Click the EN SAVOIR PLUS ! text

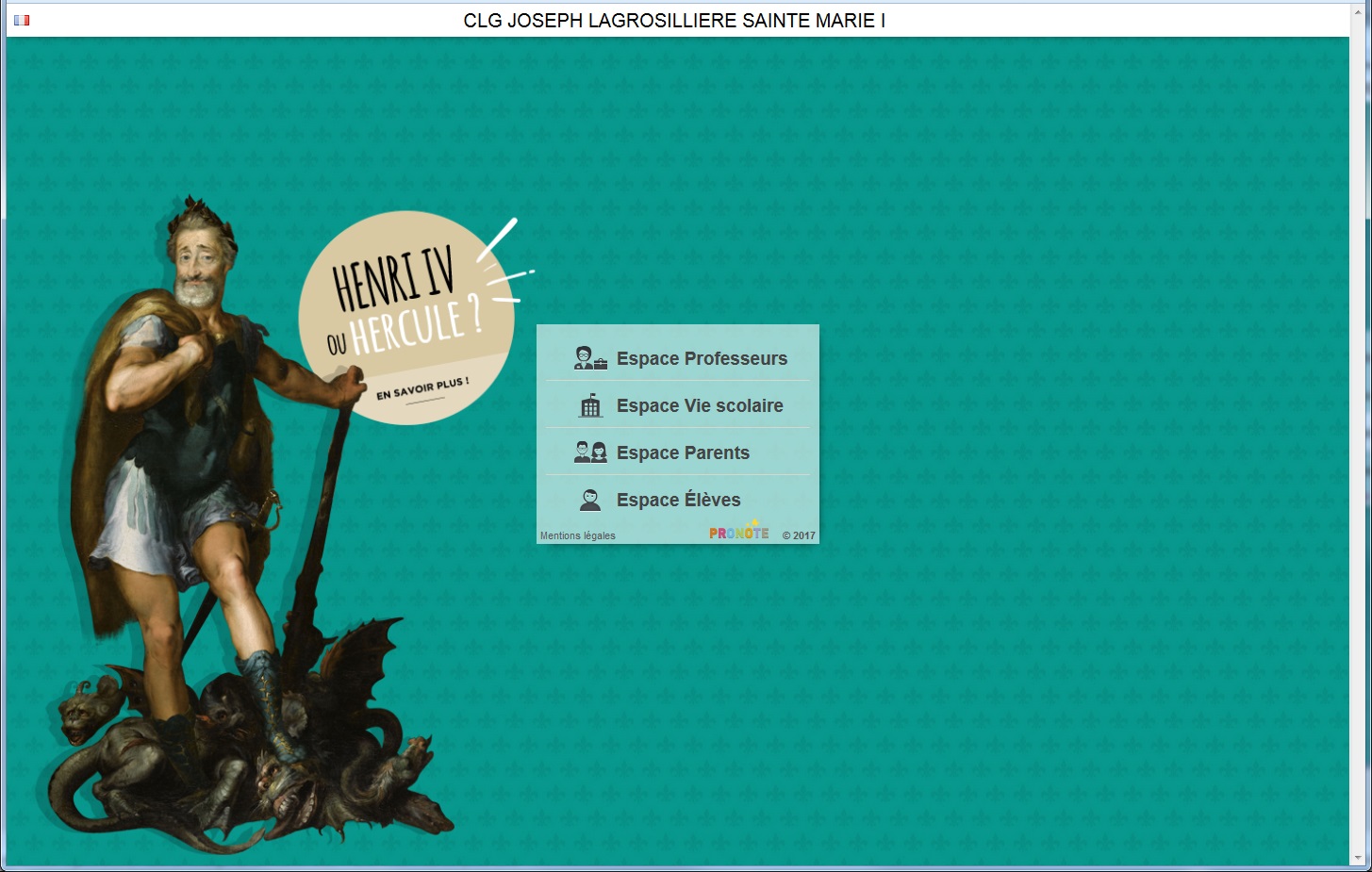pos(422,388)
